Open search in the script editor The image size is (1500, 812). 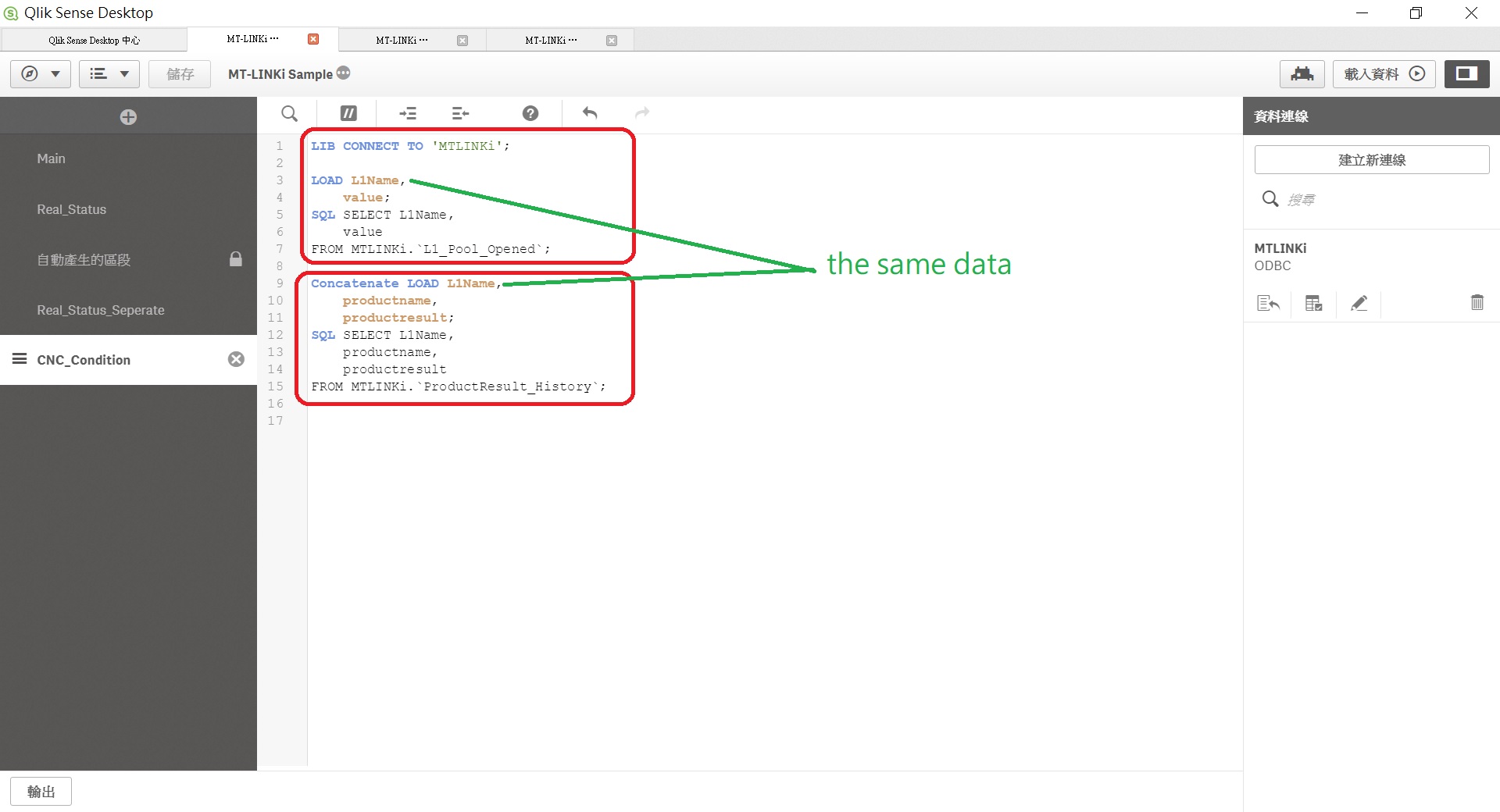pos(289,114)
